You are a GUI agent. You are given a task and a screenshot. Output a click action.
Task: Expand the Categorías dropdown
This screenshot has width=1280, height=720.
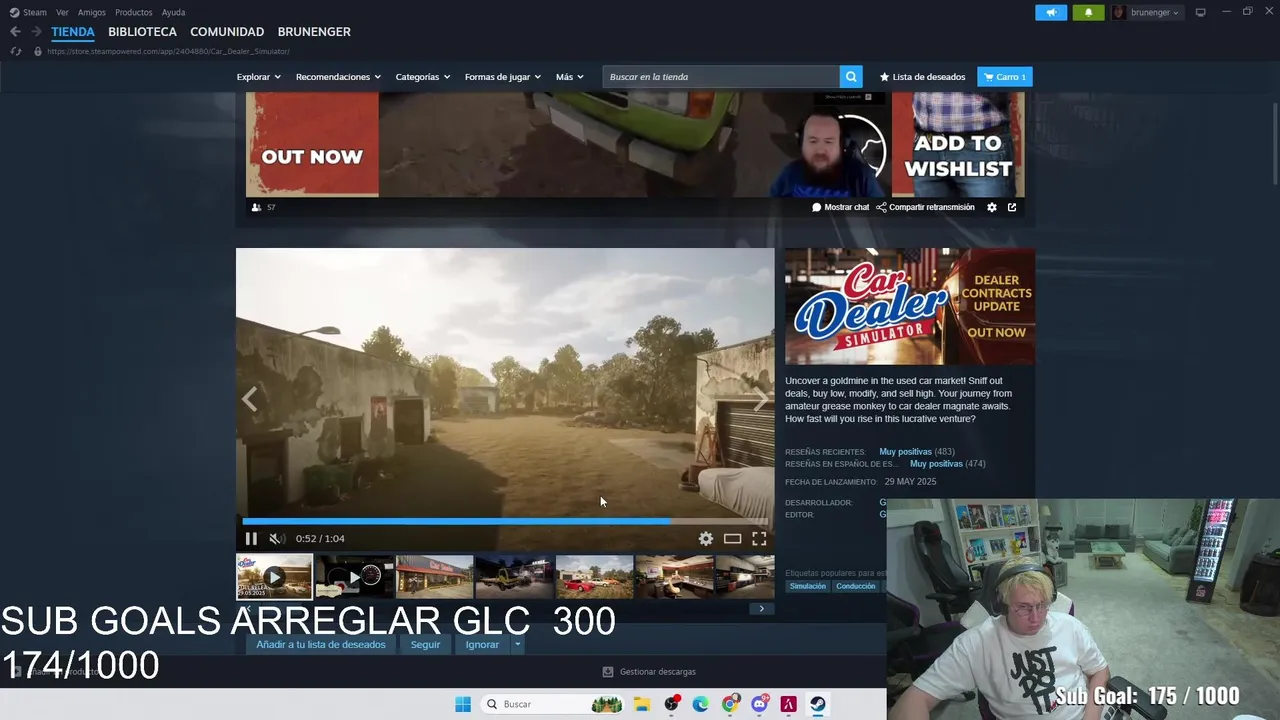click(x=422, y=77)
